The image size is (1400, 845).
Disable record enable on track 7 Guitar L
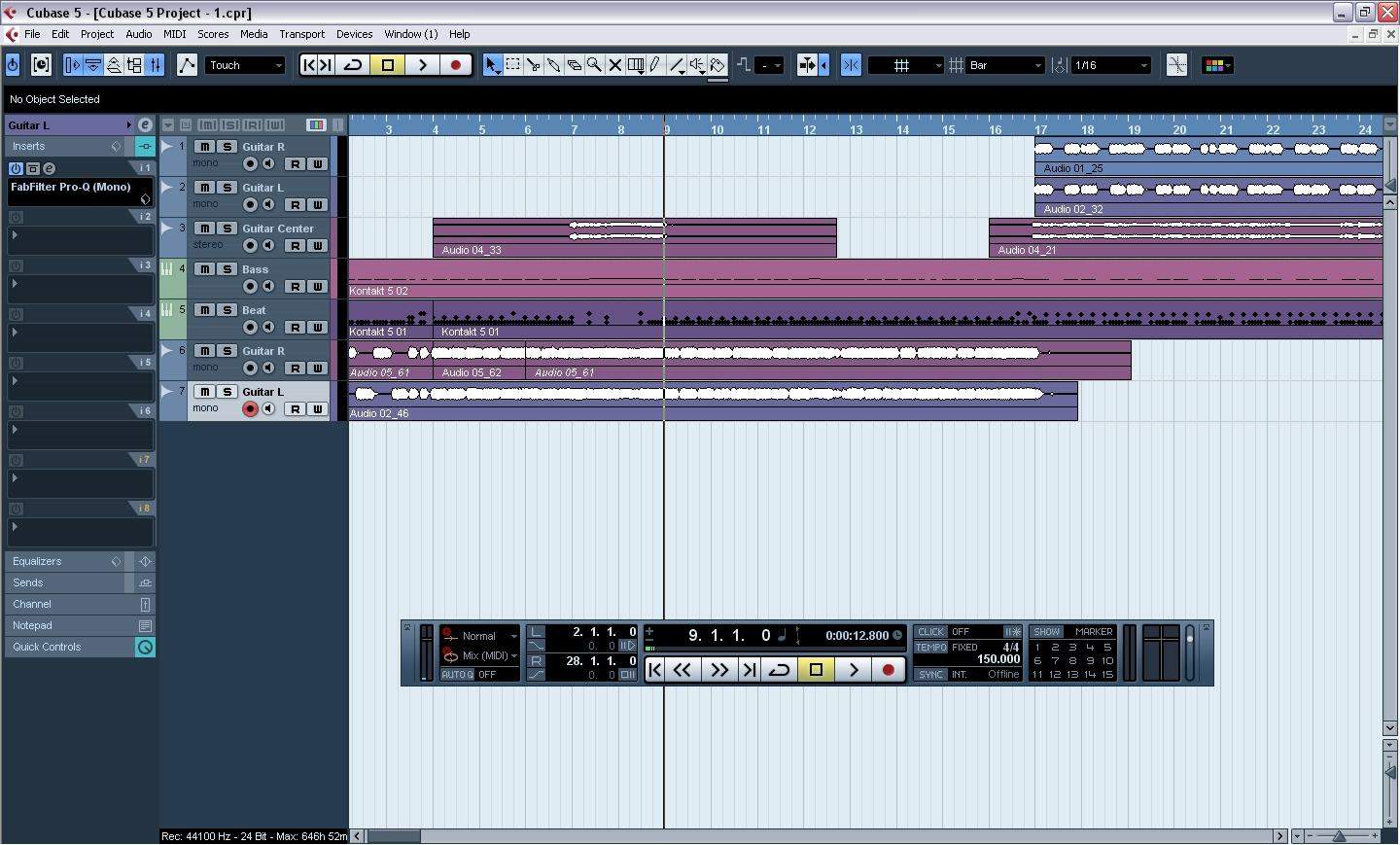coord(250,409)
